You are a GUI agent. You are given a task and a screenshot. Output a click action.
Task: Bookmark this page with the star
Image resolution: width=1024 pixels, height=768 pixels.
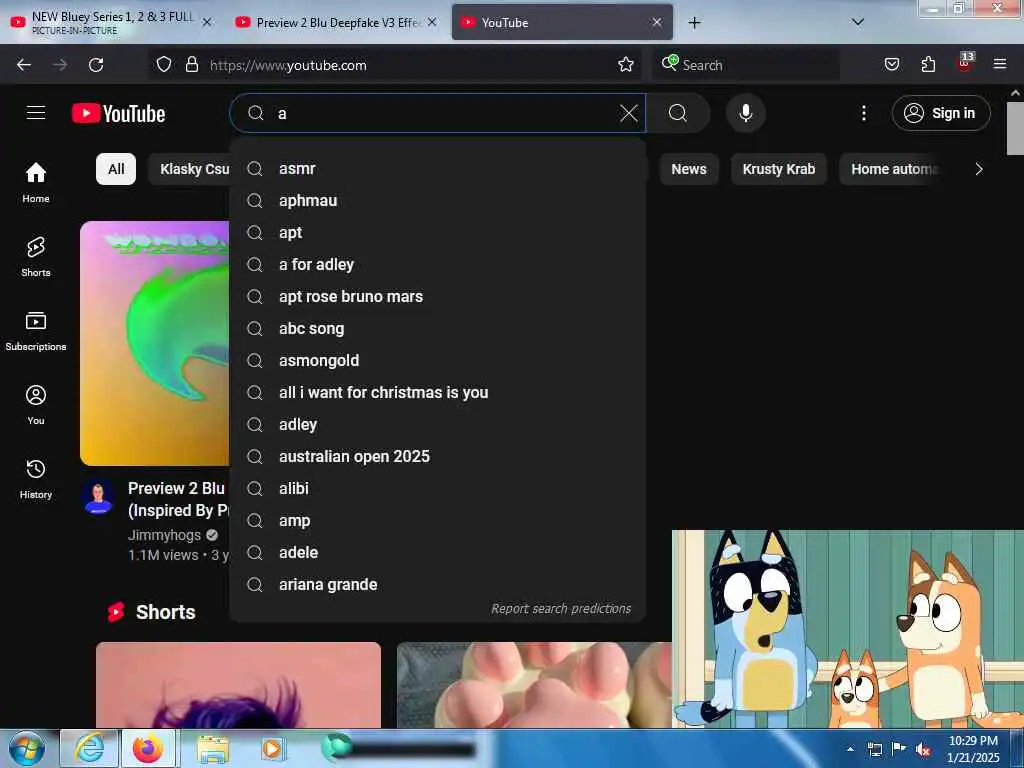pyautogui.click(x=626, y=65)
